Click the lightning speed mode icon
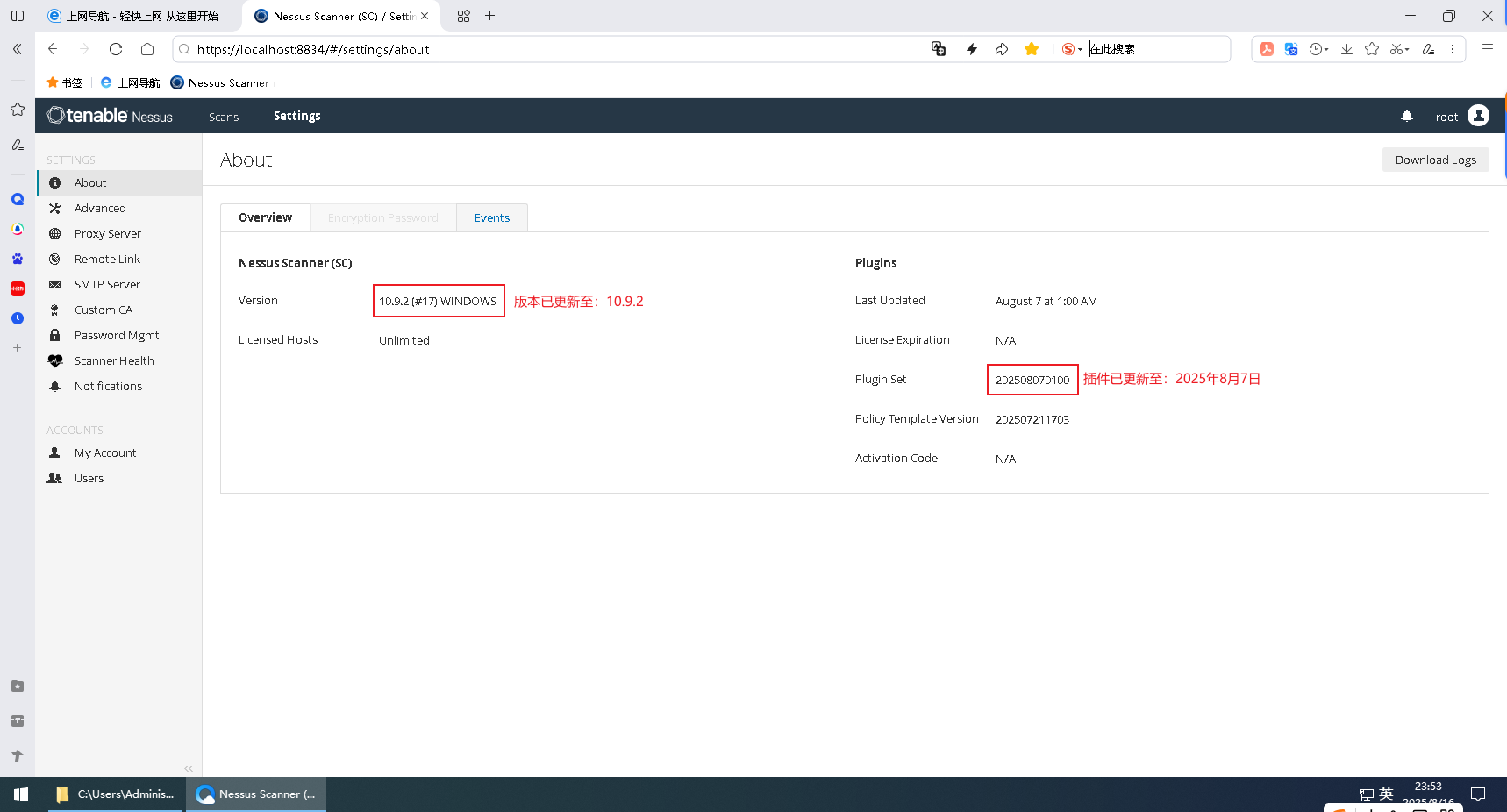 [972, 49]
